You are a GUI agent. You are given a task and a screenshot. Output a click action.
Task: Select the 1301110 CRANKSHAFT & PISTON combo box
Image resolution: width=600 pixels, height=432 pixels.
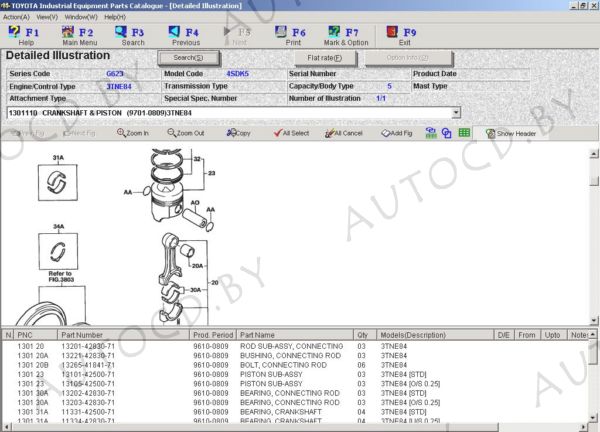(233, 113)
